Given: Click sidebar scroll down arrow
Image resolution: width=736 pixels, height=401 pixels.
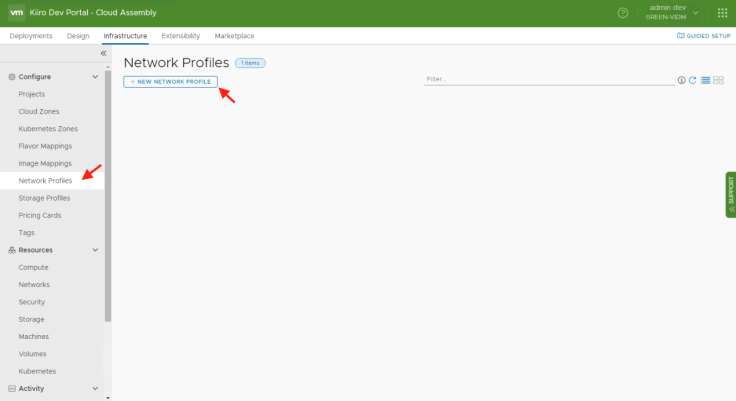Looking at the screenshot, I should [108, 398].
